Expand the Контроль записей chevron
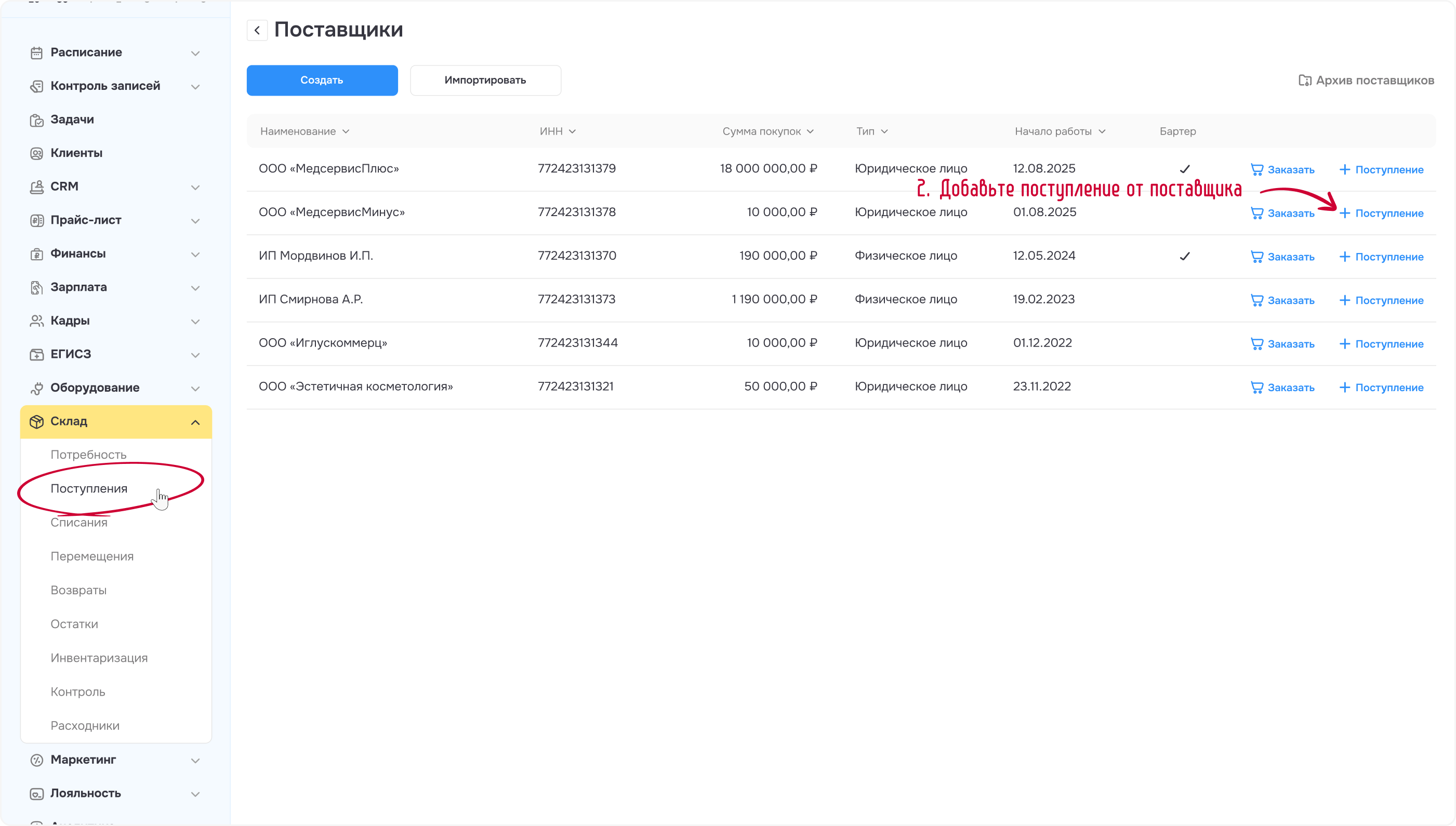The image size is (1456, 826). click(x=195, y=87)
